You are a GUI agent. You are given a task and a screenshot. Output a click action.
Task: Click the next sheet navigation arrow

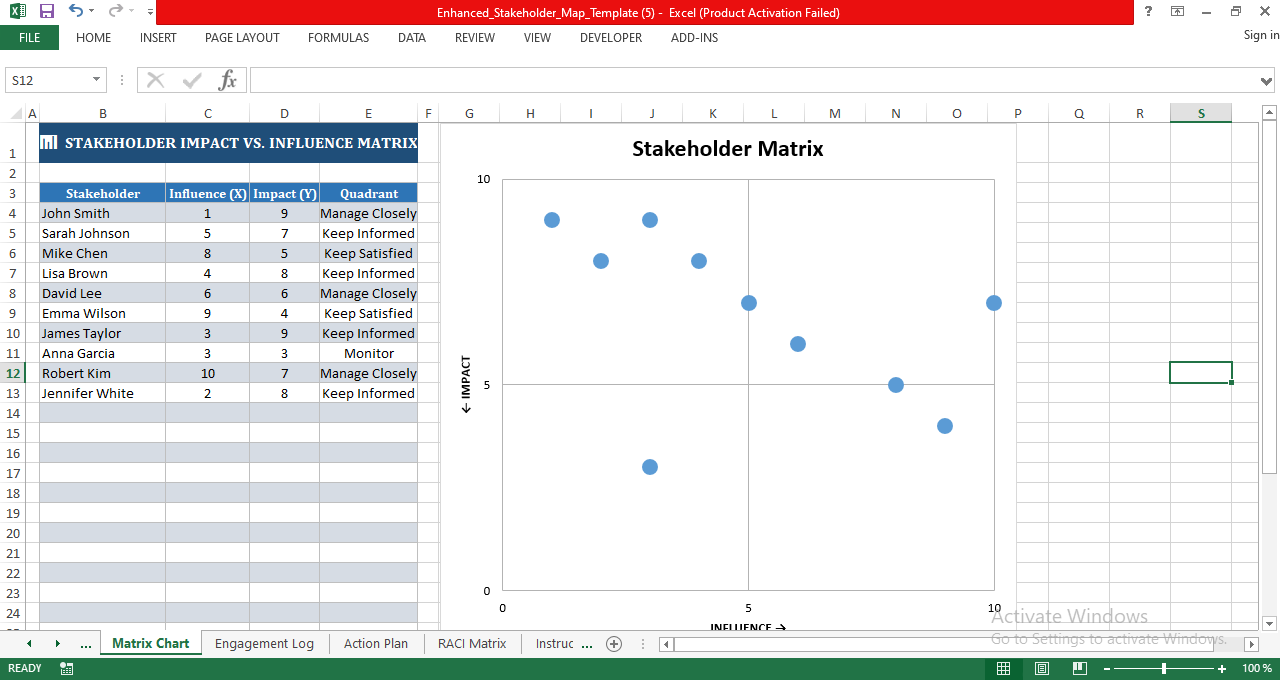coord(57,643)
